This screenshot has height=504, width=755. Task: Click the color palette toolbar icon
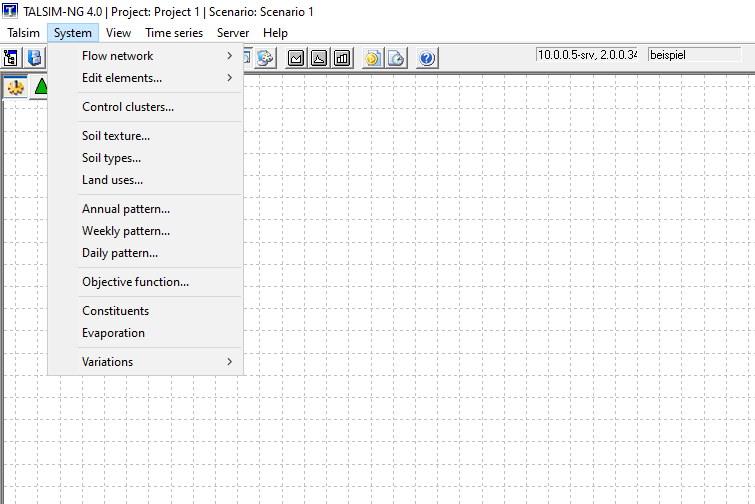(265, 58)
